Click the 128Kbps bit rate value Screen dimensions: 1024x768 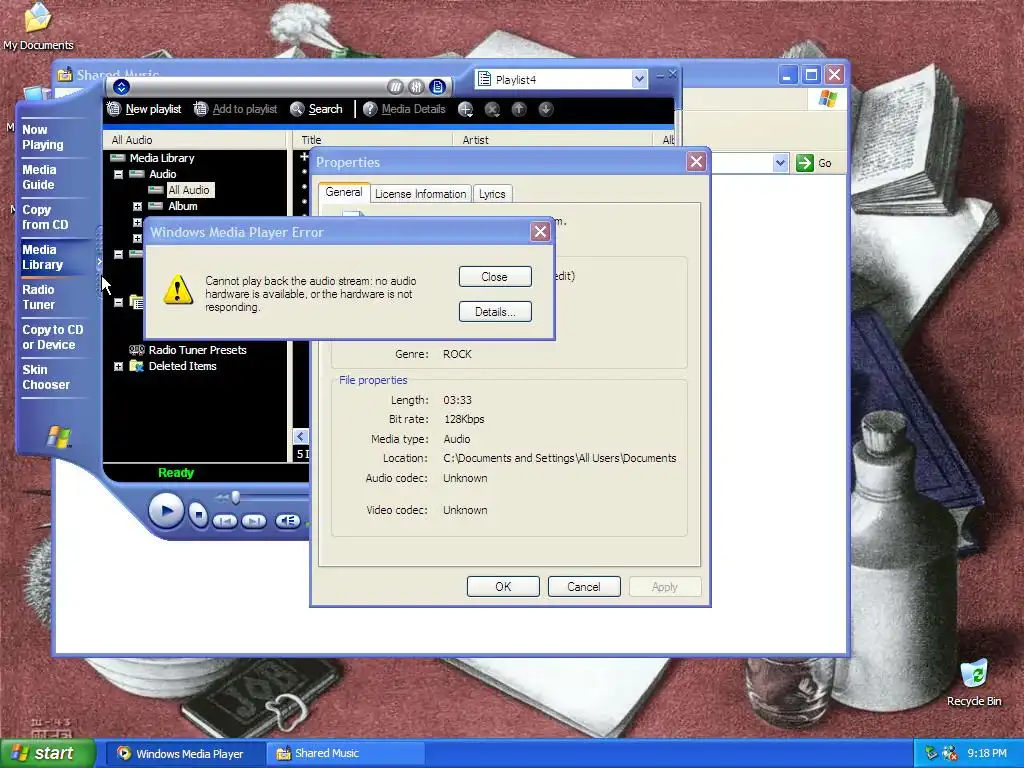(x=464, y=419)
